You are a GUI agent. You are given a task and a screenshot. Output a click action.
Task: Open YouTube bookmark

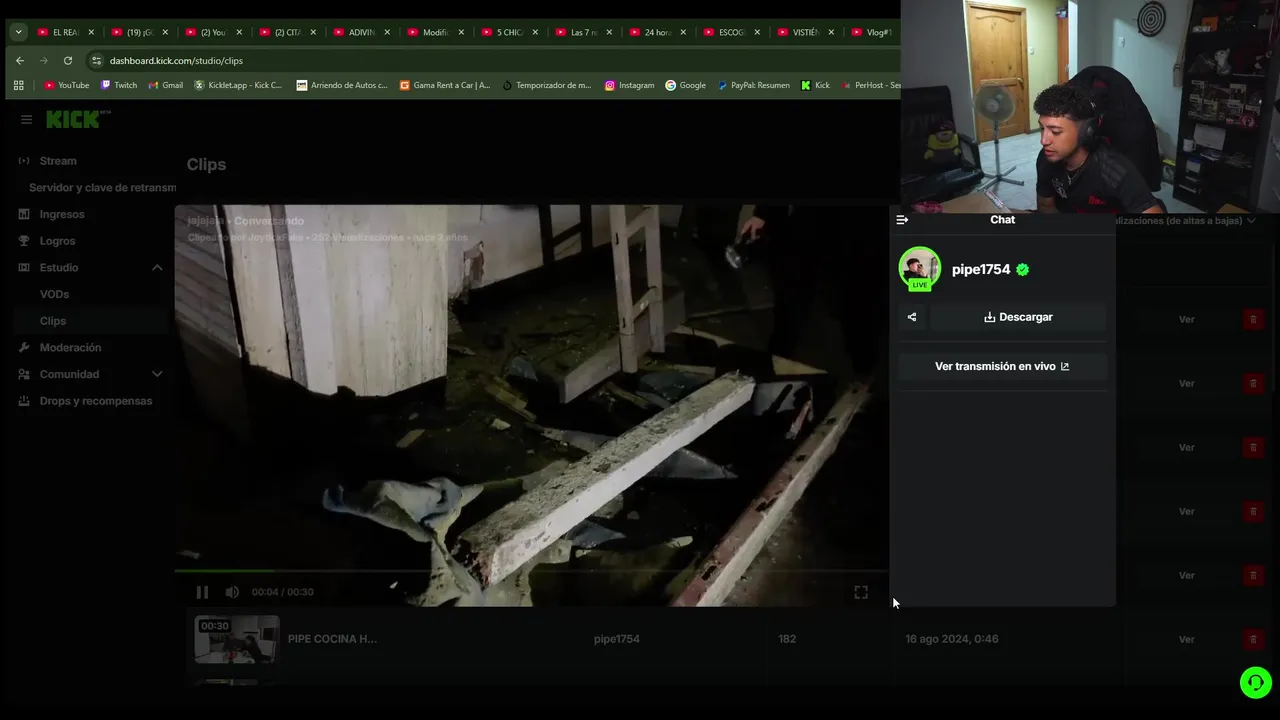67,85
